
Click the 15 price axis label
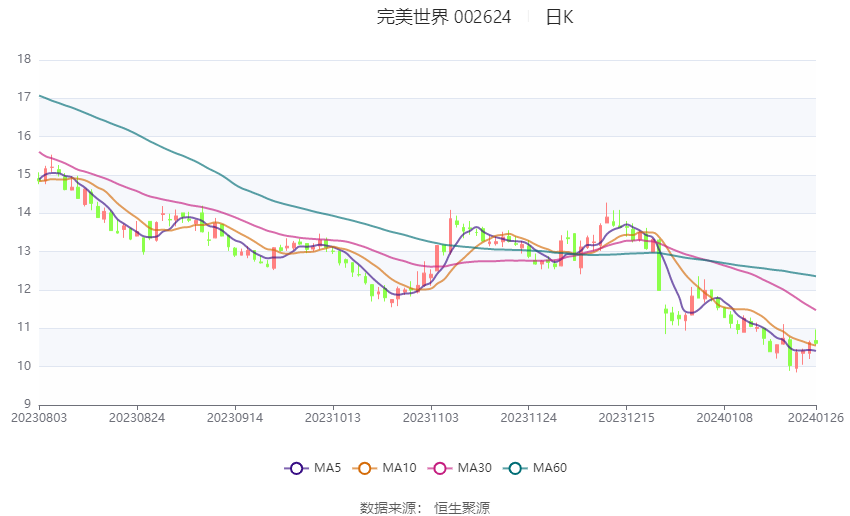(x=24, y=174)
